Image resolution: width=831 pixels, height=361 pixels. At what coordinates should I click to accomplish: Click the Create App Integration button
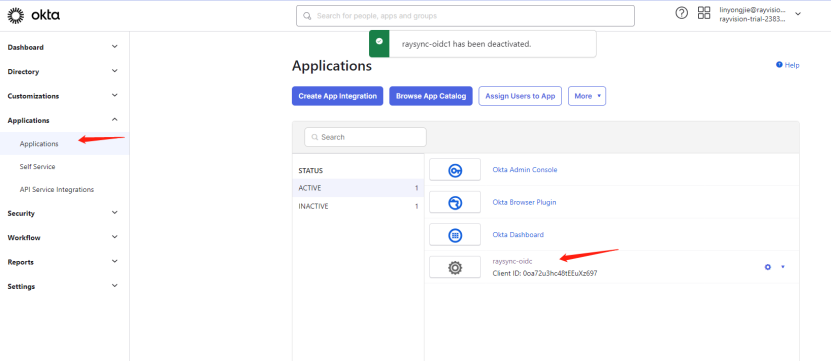pyautogui.click(x=338, y=96)
